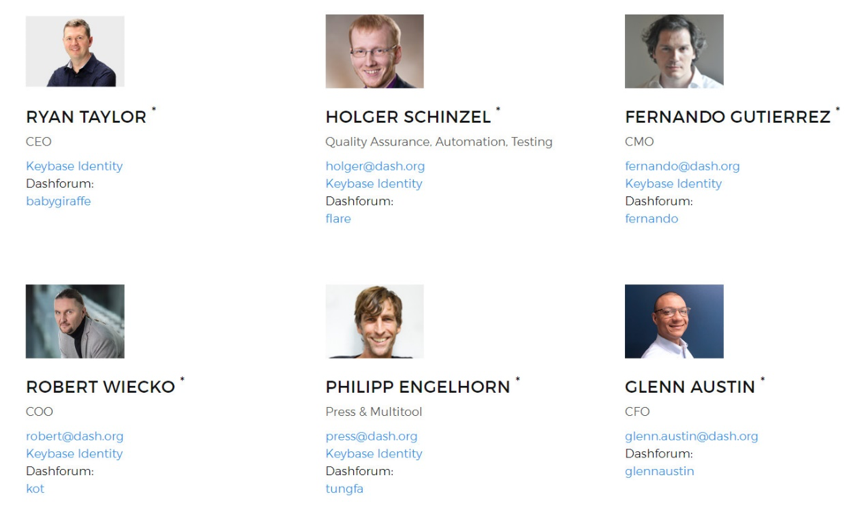Viewport: 865px width, 506px height.
Task: Click fernando@dash.org email link
Action: [x=682, y=166]
